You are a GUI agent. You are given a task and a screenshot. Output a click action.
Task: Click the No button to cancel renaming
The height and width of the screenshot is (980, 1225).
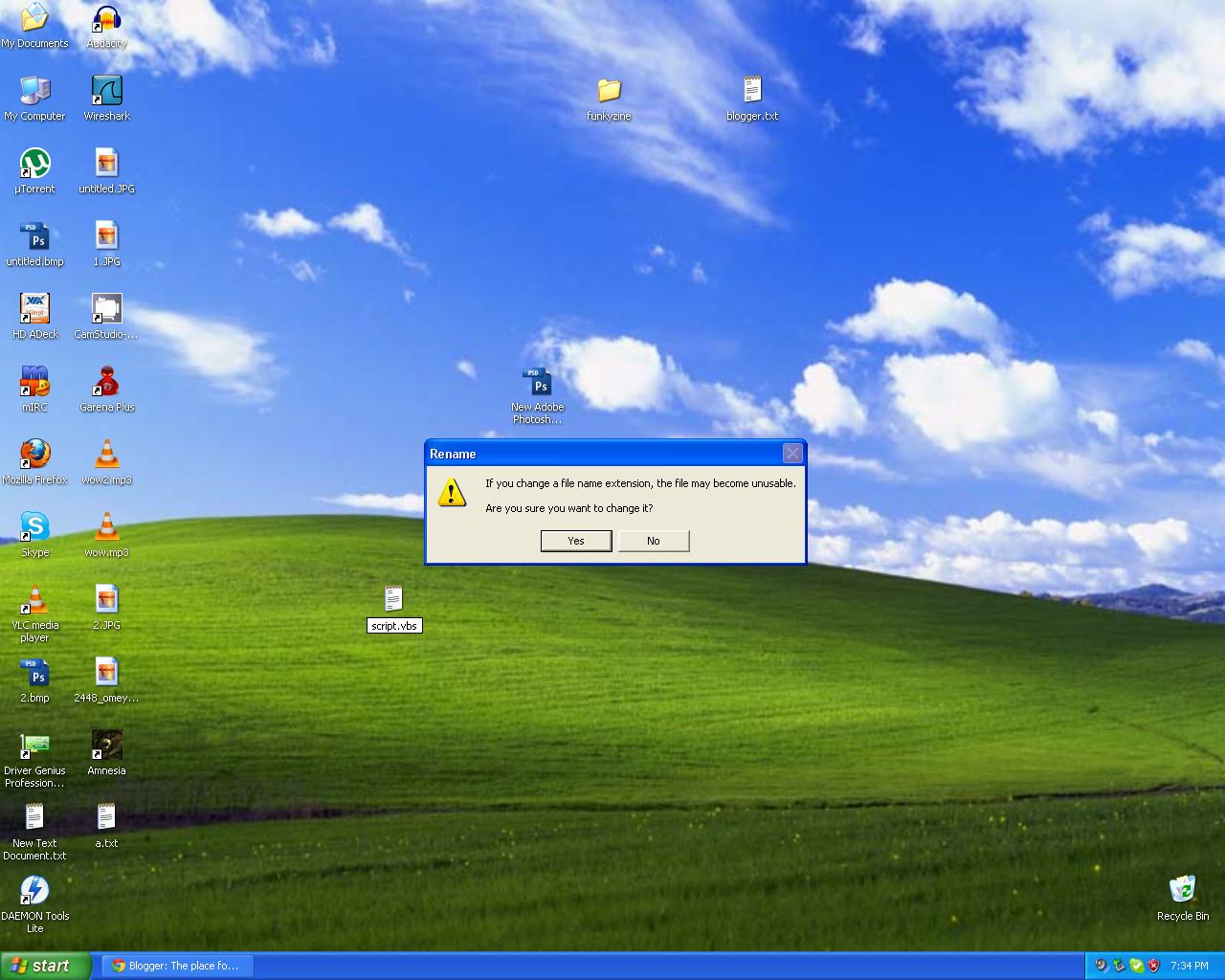[654, 541]
